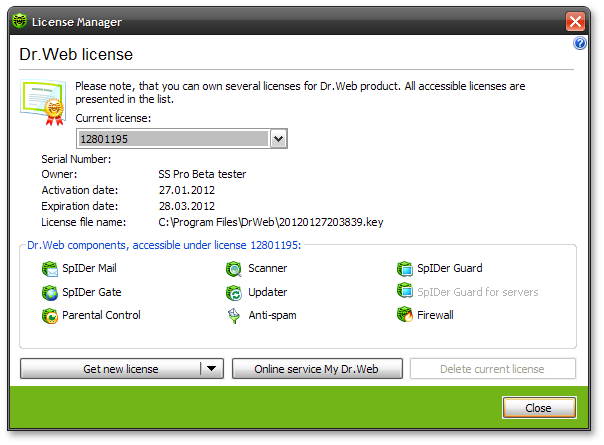604x445 pixels.
Task: Open Online service My Dr.Web
Action: pyautogui.click(x=317, y=369)
